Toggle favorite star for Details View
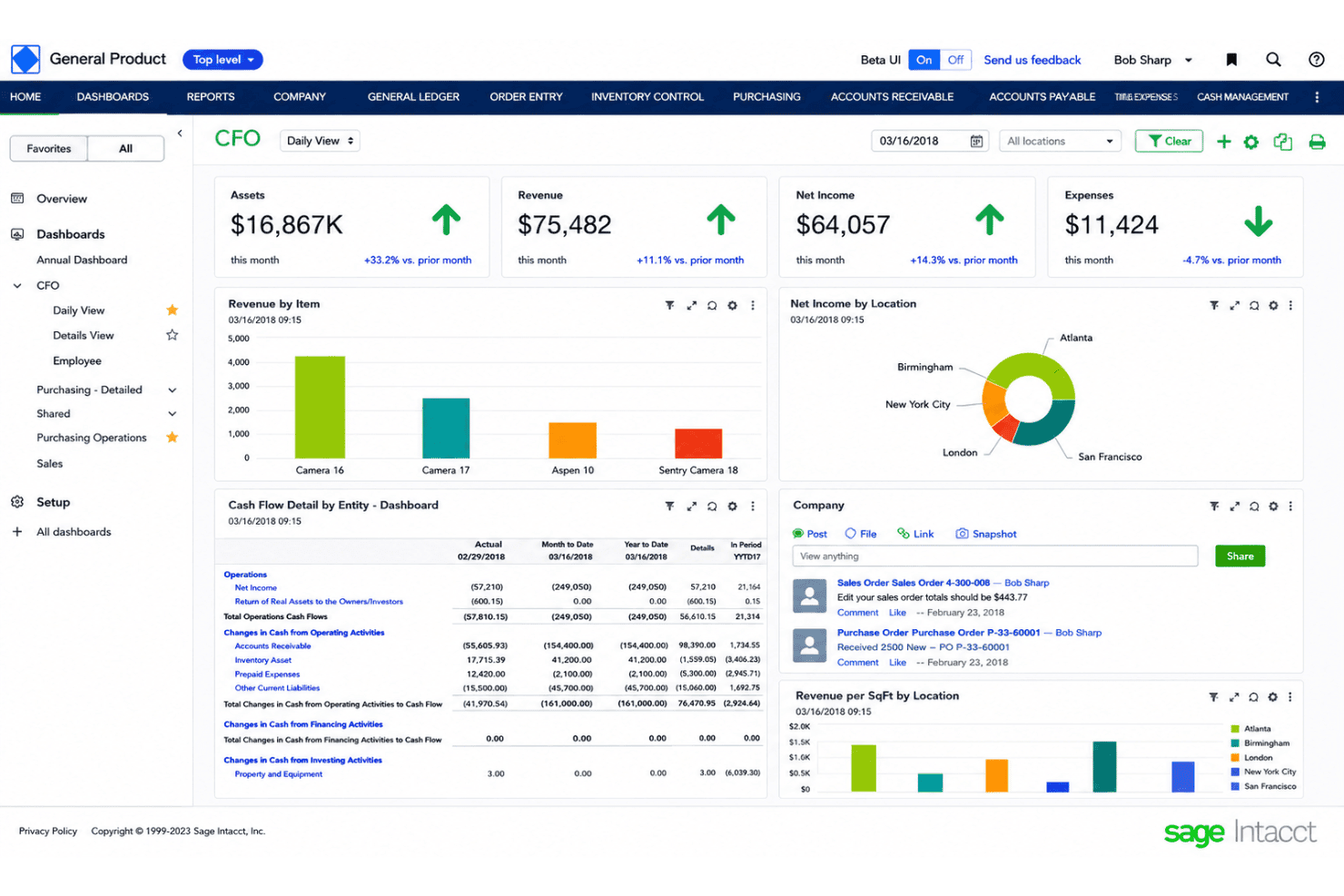This screenshot has width=1344, height=896. (172, 335)
